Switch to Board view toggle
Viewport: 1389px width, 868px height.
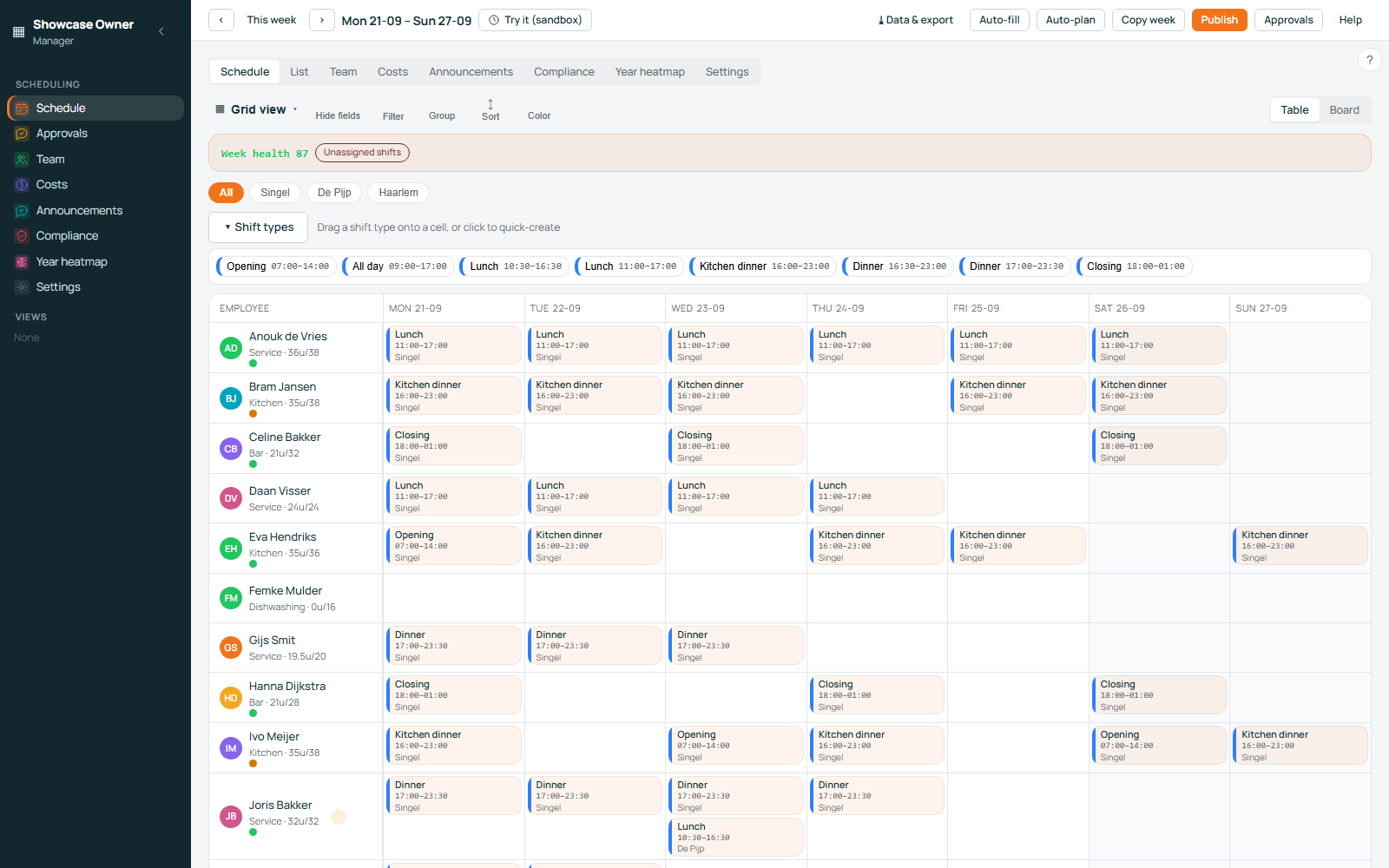(1344, 110)
